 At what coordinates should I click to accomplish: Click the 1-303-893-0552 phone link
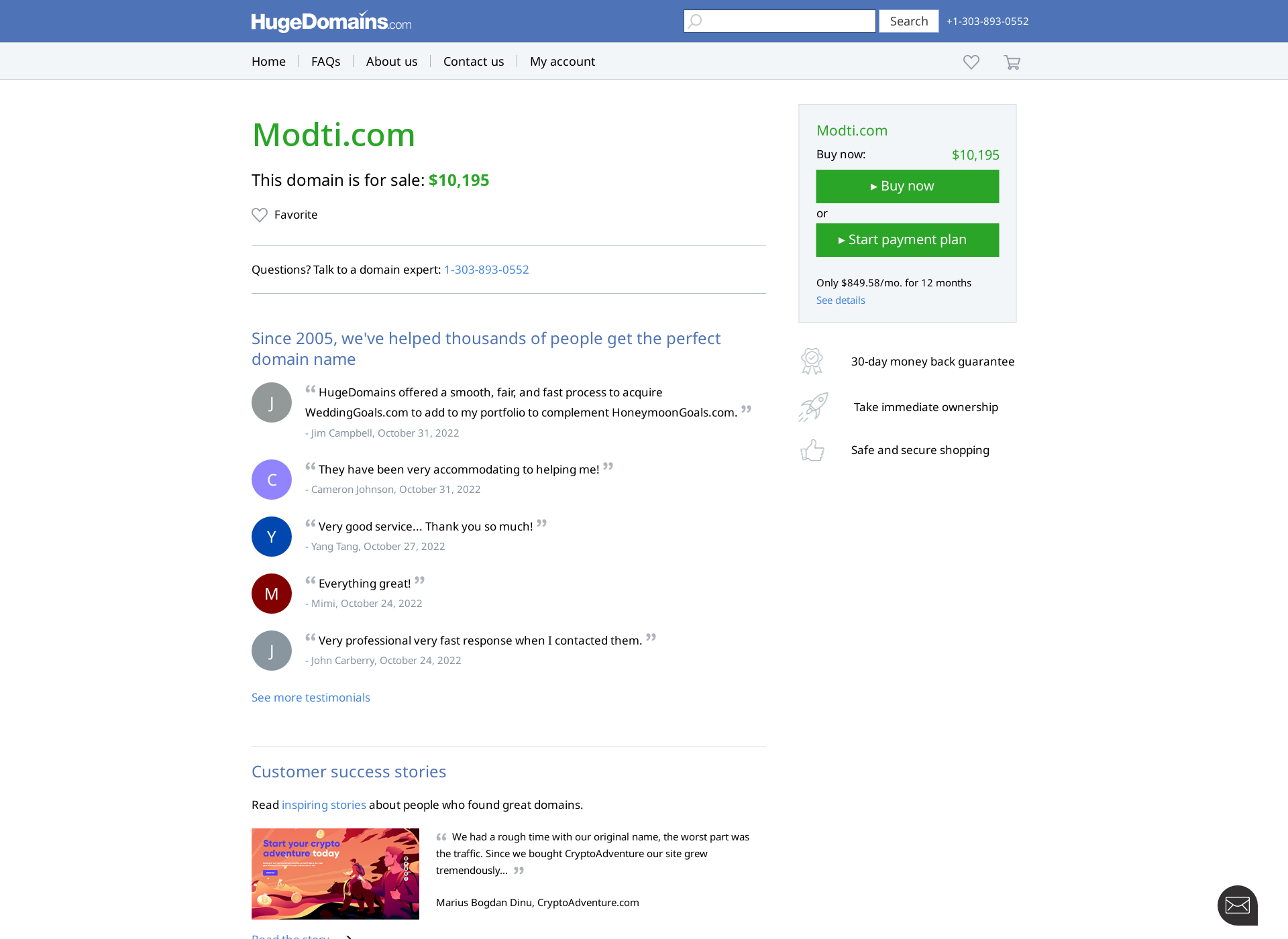[486, 269]
